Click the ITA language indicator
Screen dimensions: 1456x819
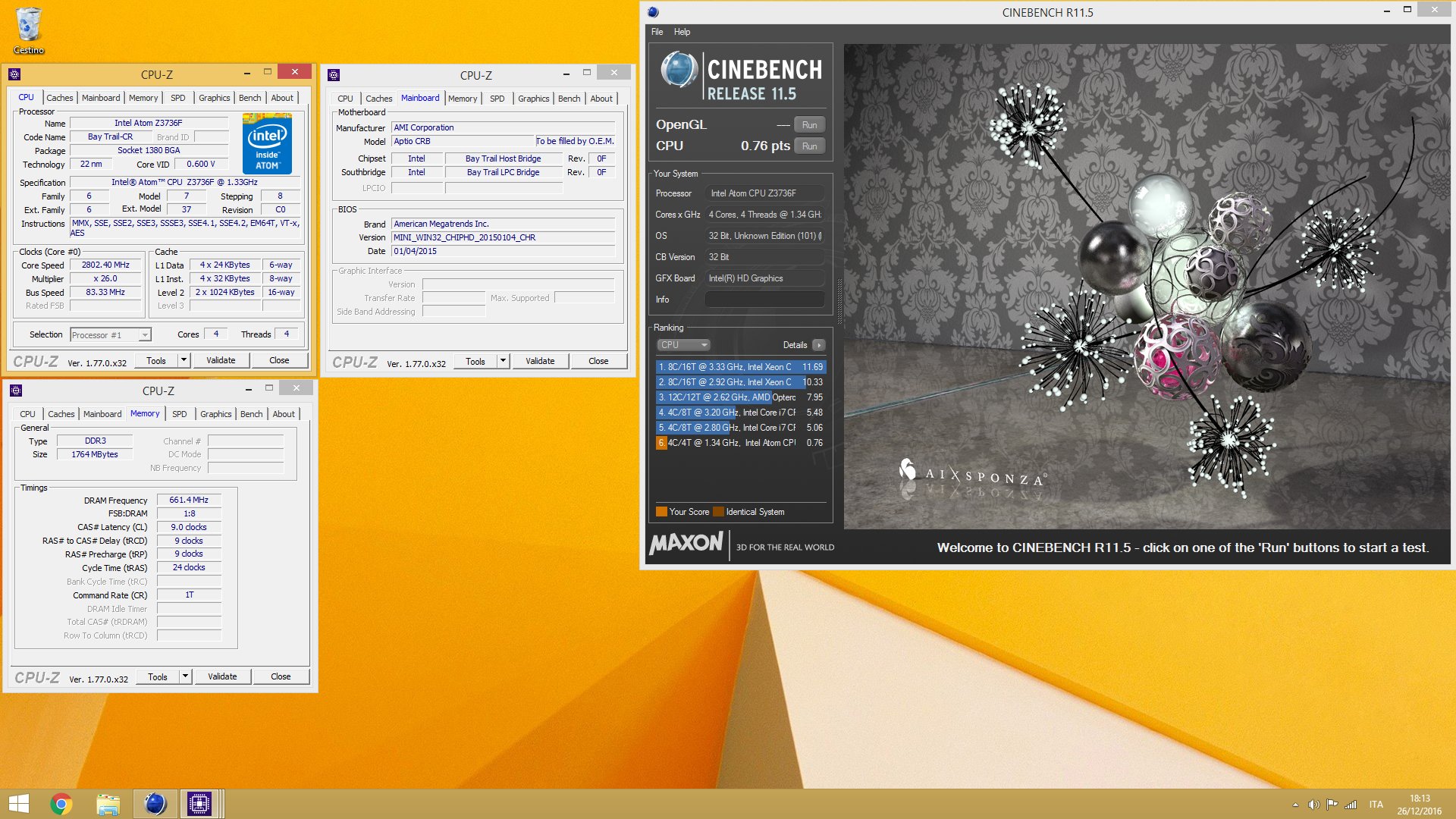click(x=1376, y=805)
